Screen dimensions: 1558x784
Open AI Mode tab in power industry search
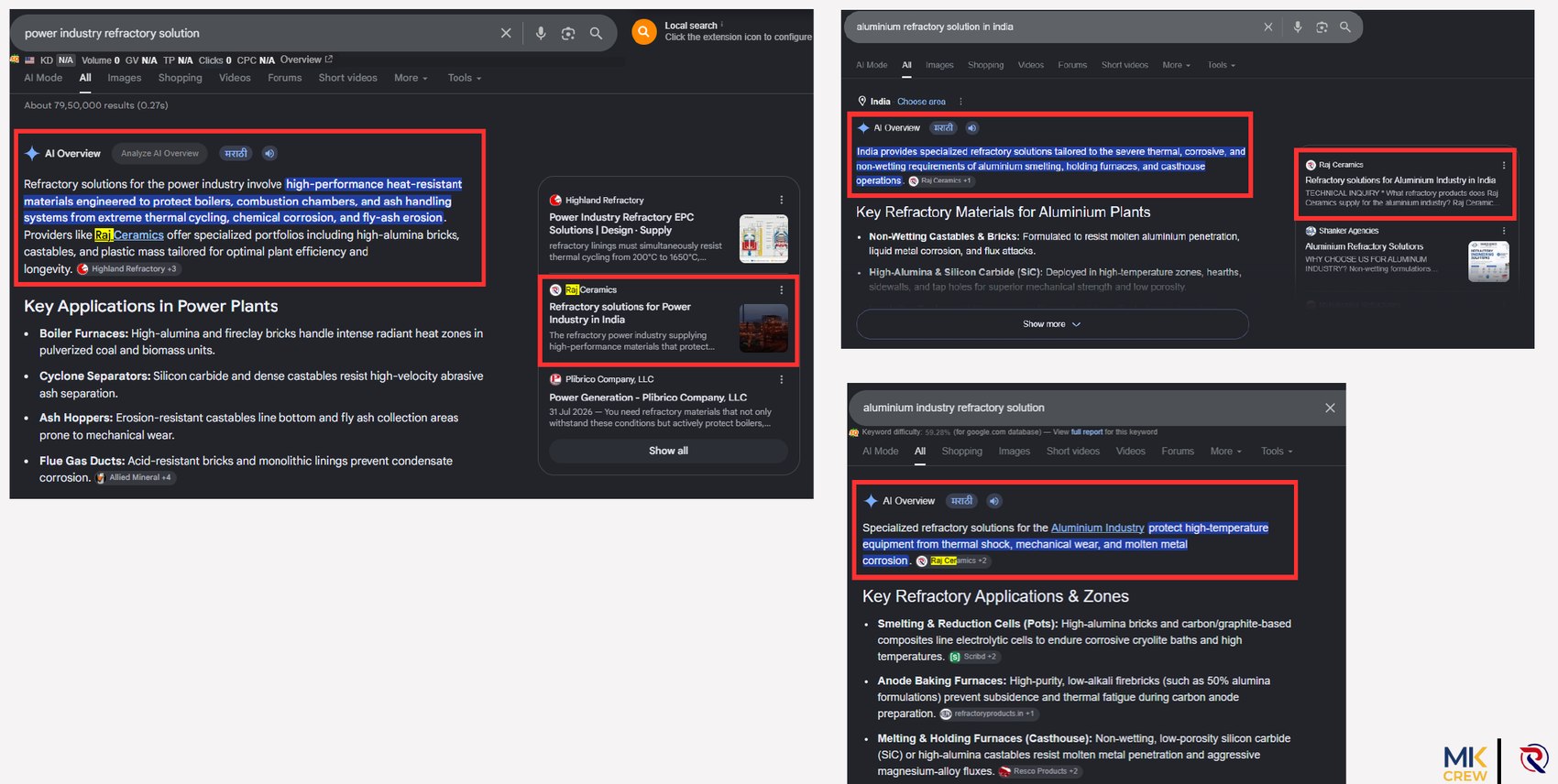pyautogui.click(x=43, y=78)
